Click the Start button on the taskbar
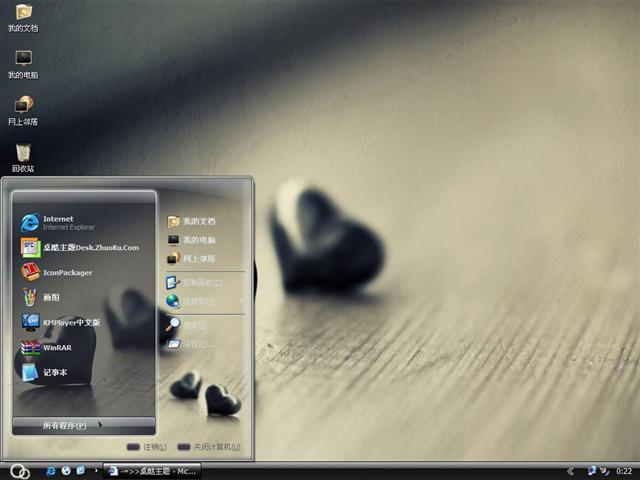The image size is (640, 480). (19, 470)
